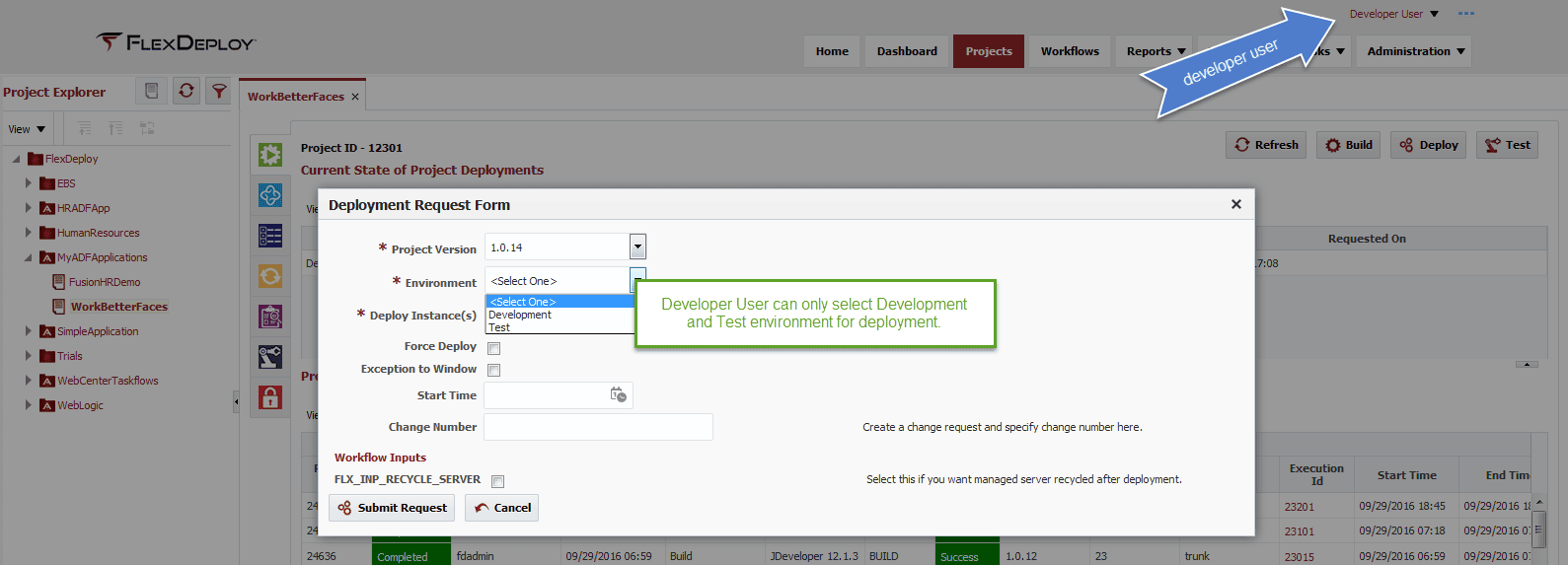Image resolution: width=1568 pixels, height=565 pixels.
Task: Select the FusionHRDemo project
Action: [105, 282]
